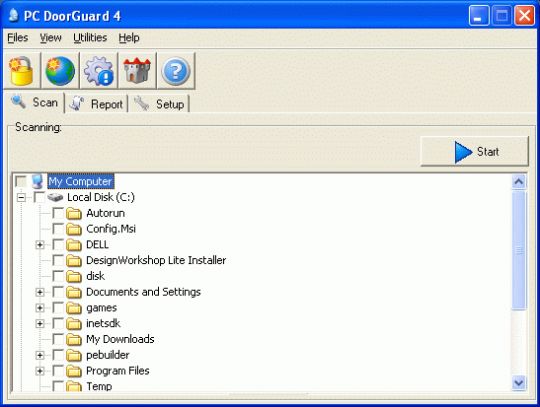This screenshot has width=540, height=407.
Task: Select the disk folder label
Action: [95, 276]
